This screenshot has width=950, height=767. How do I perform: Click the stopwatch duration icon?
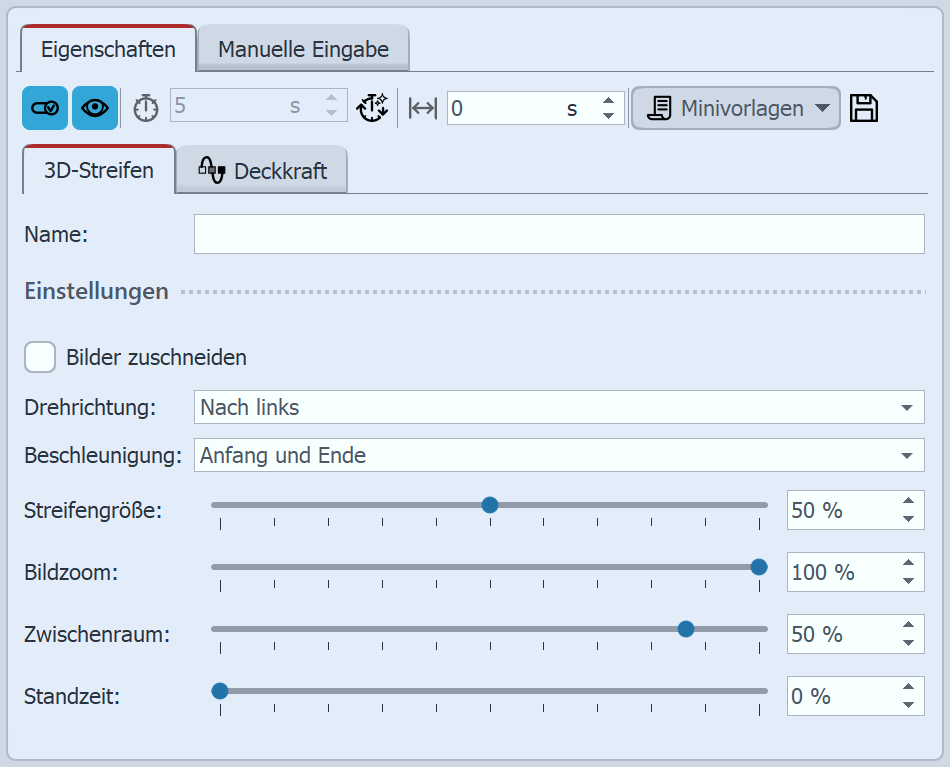[x=146, y=108]
